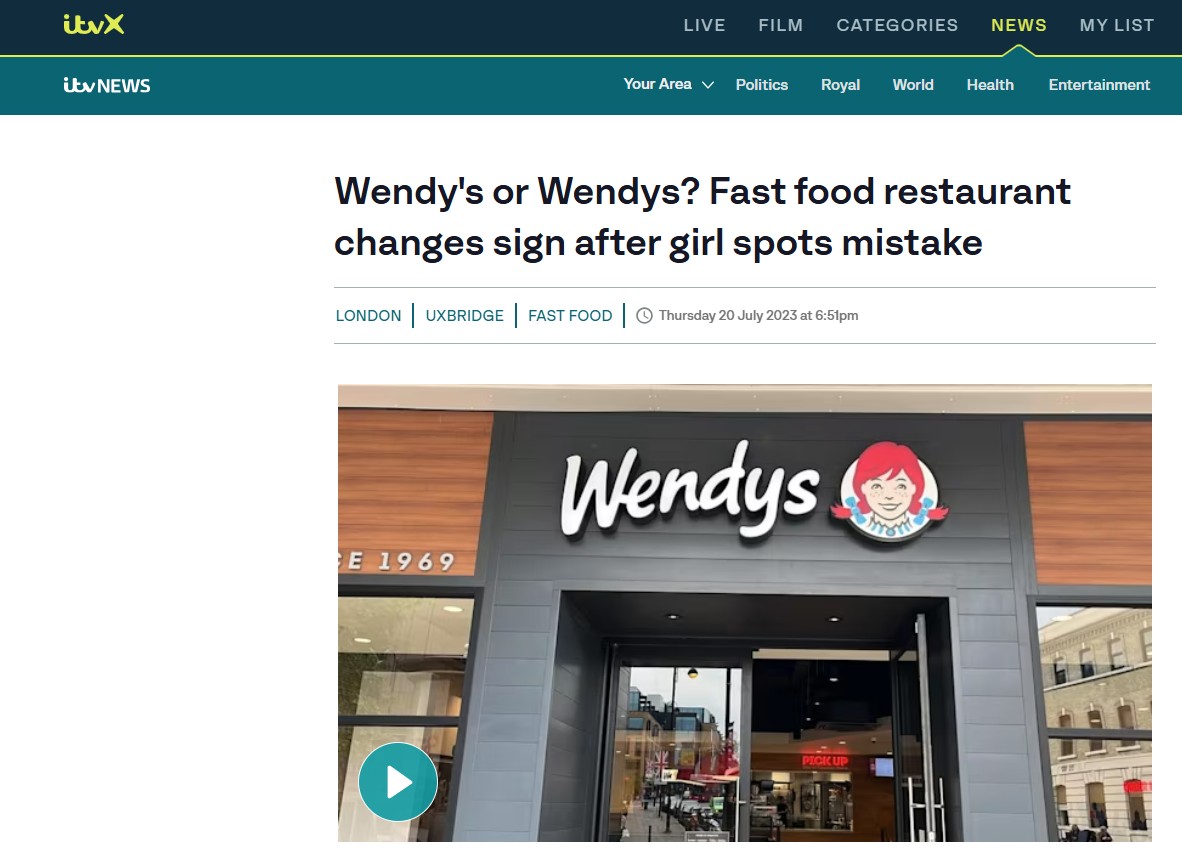Expand the Your Area chevron
Image resolution: width=1182 pixels, height=862 pixels.
tap(708, 85)
